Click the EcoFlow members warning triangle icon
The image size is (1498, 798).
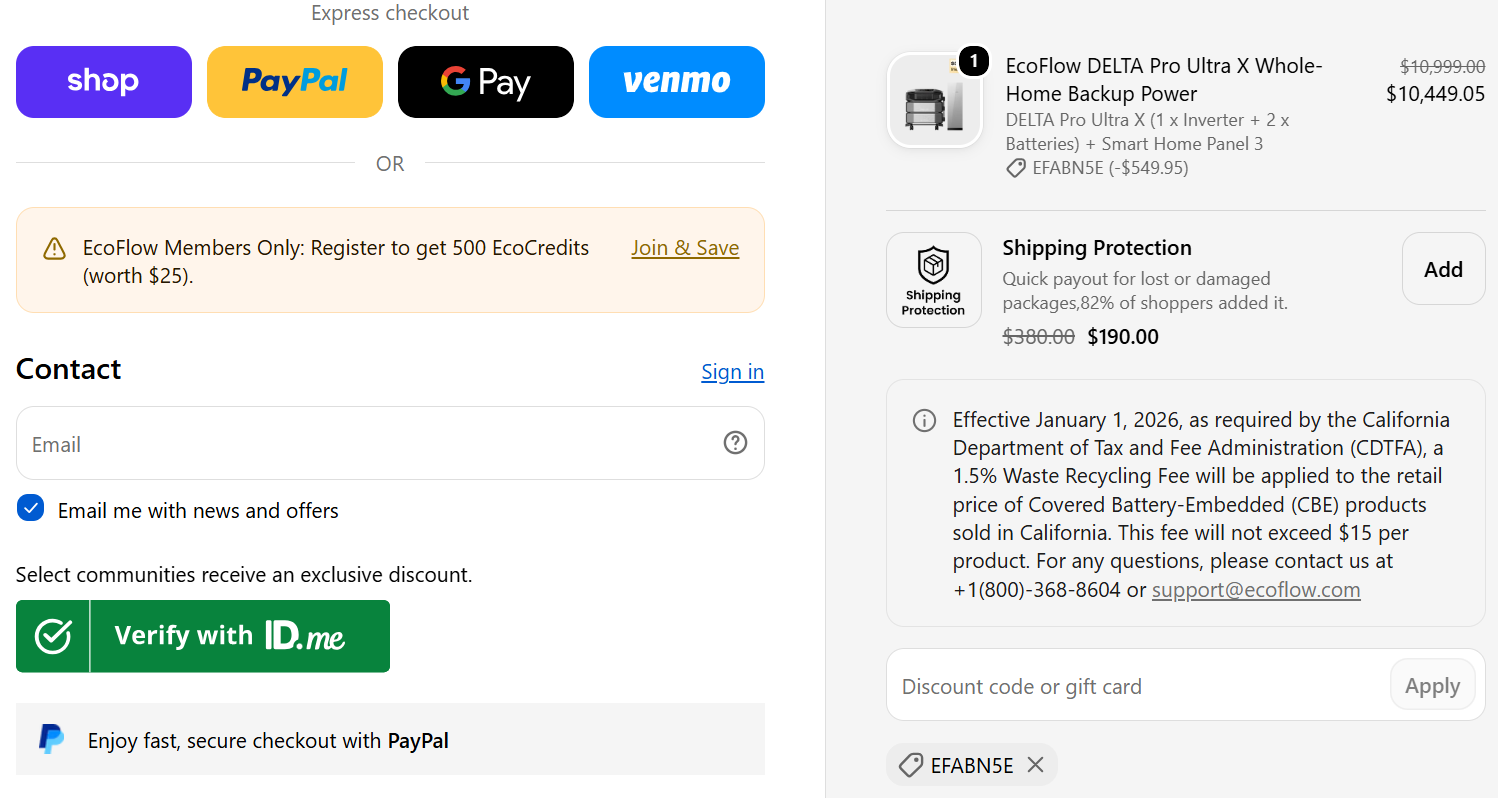[x=54, y=249]
